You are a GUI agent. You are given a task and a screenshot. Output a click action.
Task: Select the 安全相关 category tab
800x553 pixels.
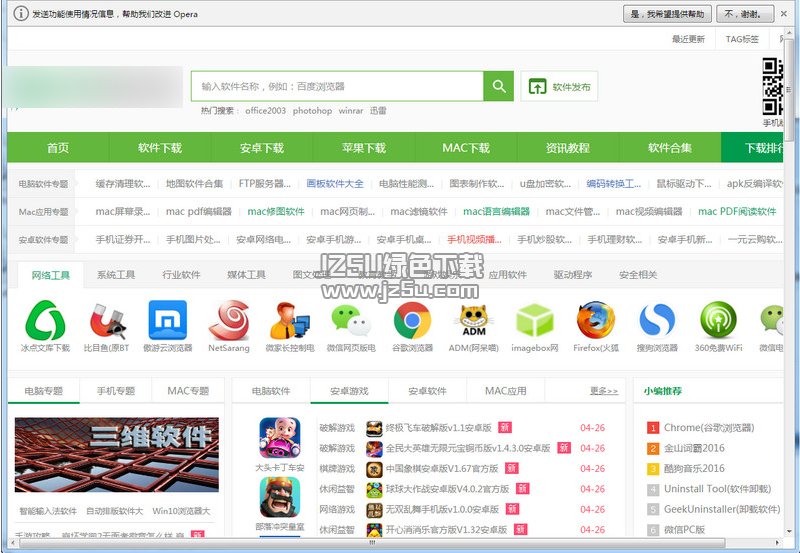coord(638,275)
